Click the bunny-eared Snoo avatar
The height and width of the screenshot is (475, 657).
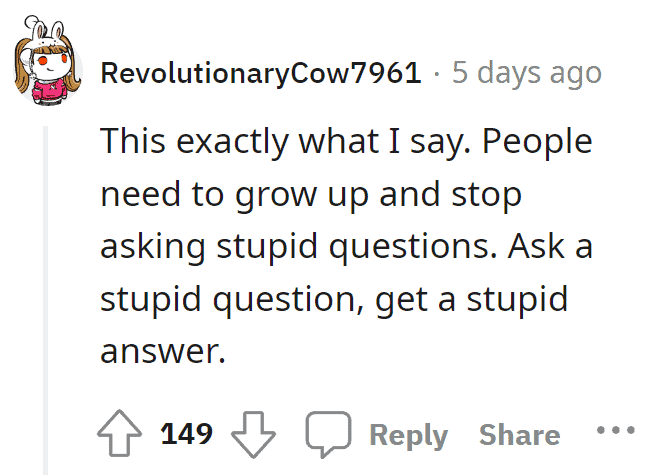pyautogui.click(x=47, y=60)
